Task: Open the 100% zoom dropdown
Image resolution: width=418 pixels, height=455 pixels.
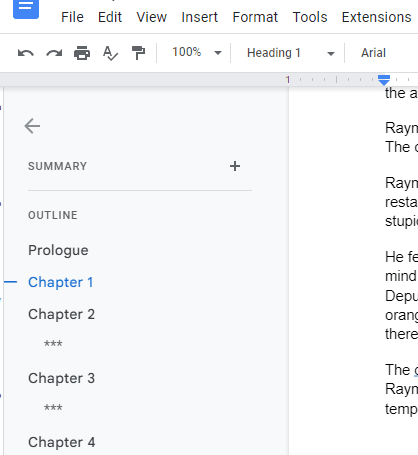Action: pyautogui.click(x=197, y=52)
